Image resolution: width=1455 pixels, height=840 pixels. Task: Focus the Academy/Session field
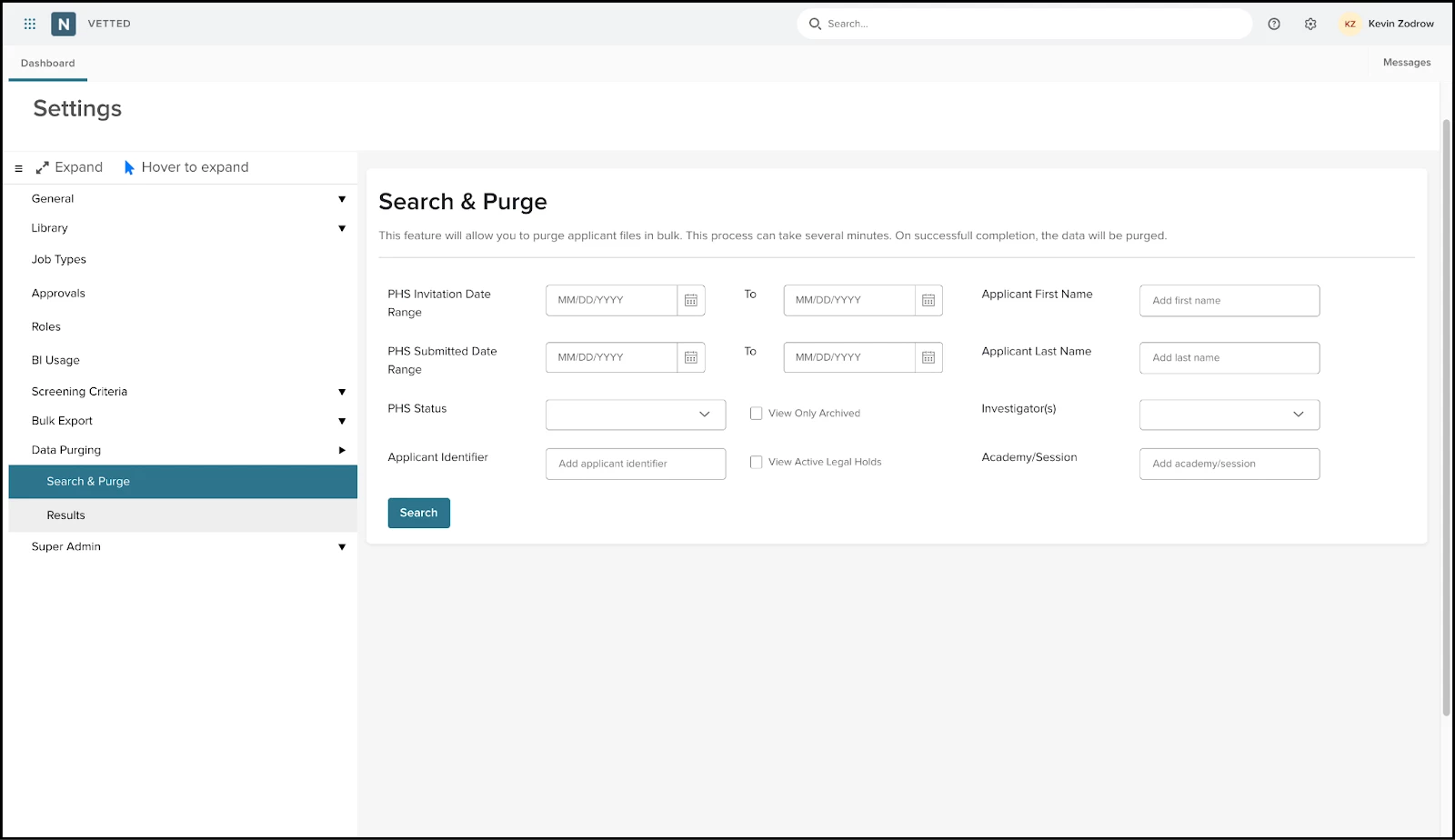point(1229,464)
